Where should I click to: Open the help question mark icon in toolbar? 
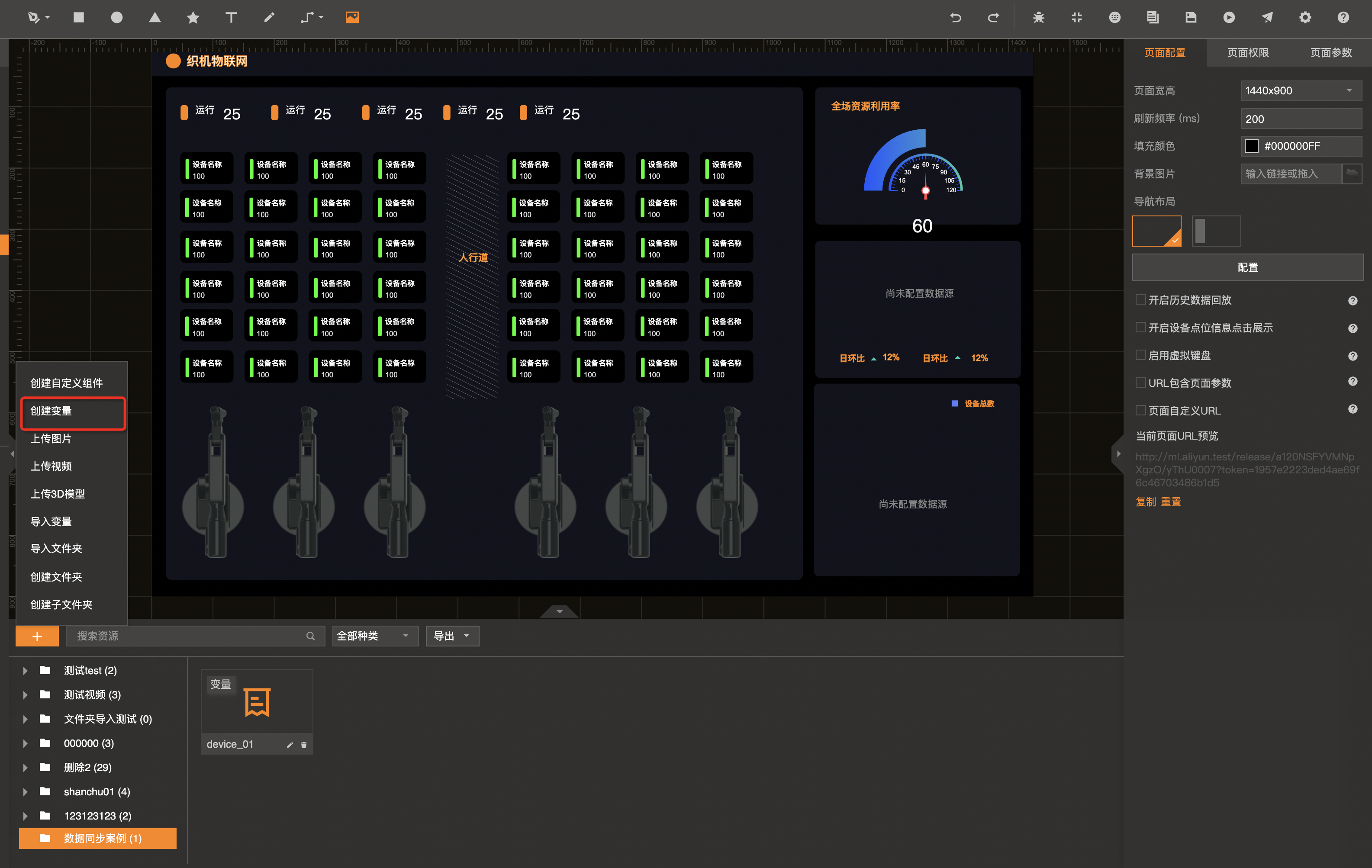coord(1343,18)
